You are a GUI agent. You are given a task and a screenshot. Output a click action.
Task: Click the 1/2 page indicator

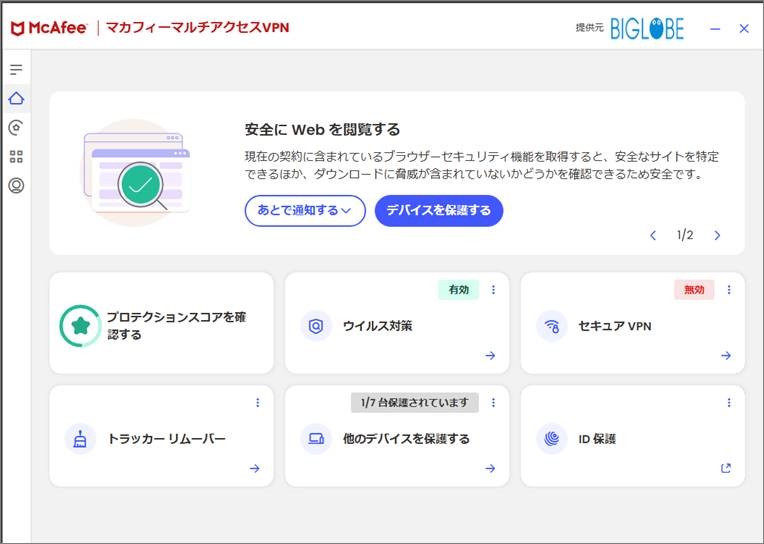click(685, 235)
